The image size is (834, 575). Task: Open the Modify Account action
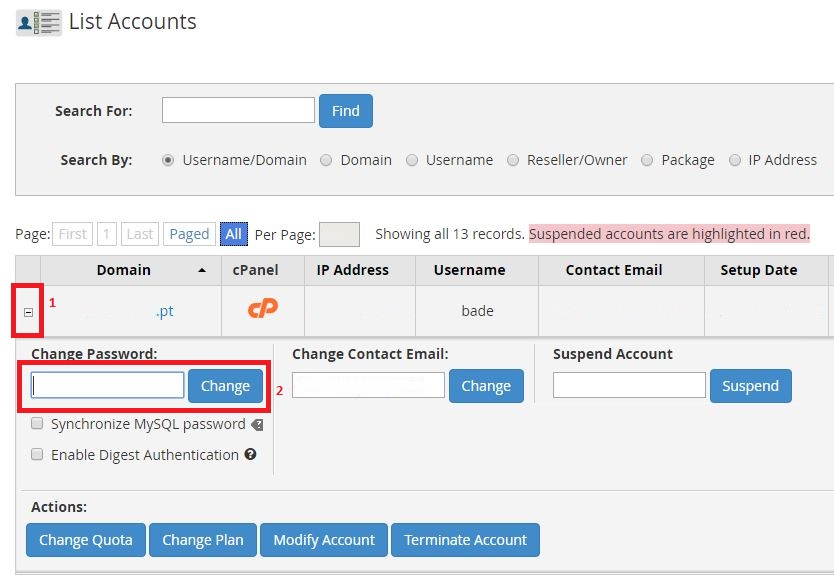coord(324,540)
